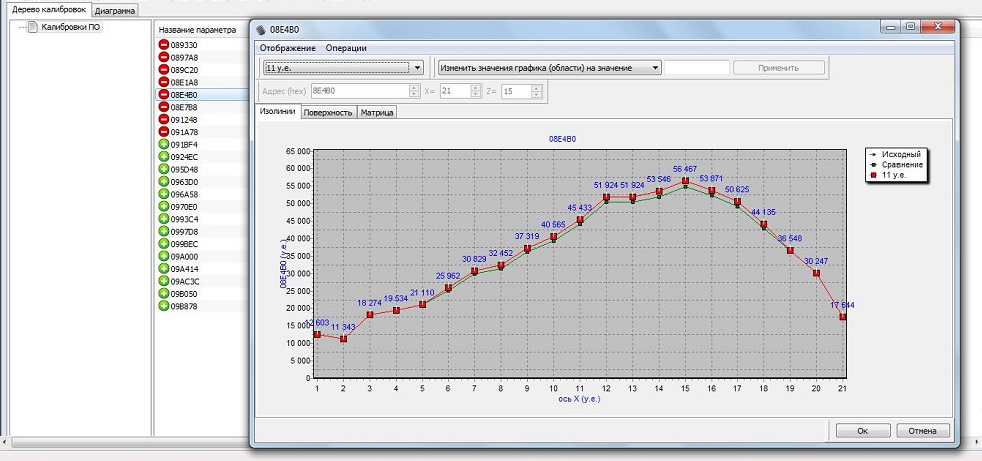Click the document icon for Калибровки ПО

click(32, 27)
